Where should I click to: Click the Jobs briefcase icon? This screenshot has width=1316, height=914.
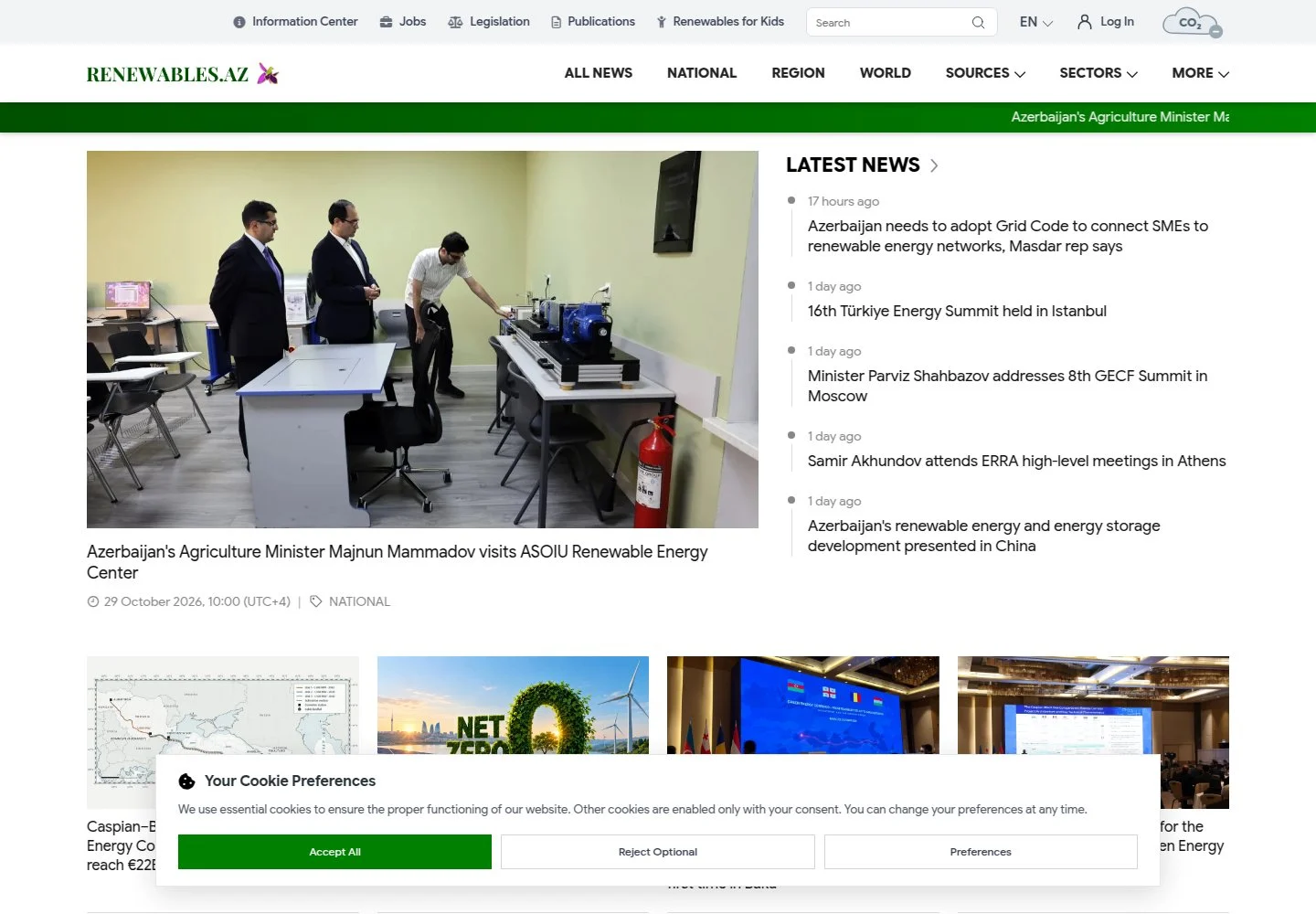click(387, 22)
